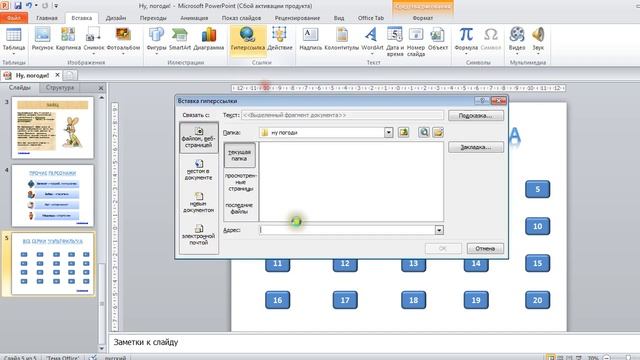
Task: Click Отмена to cancel the dialog
Action: (485, 248)
